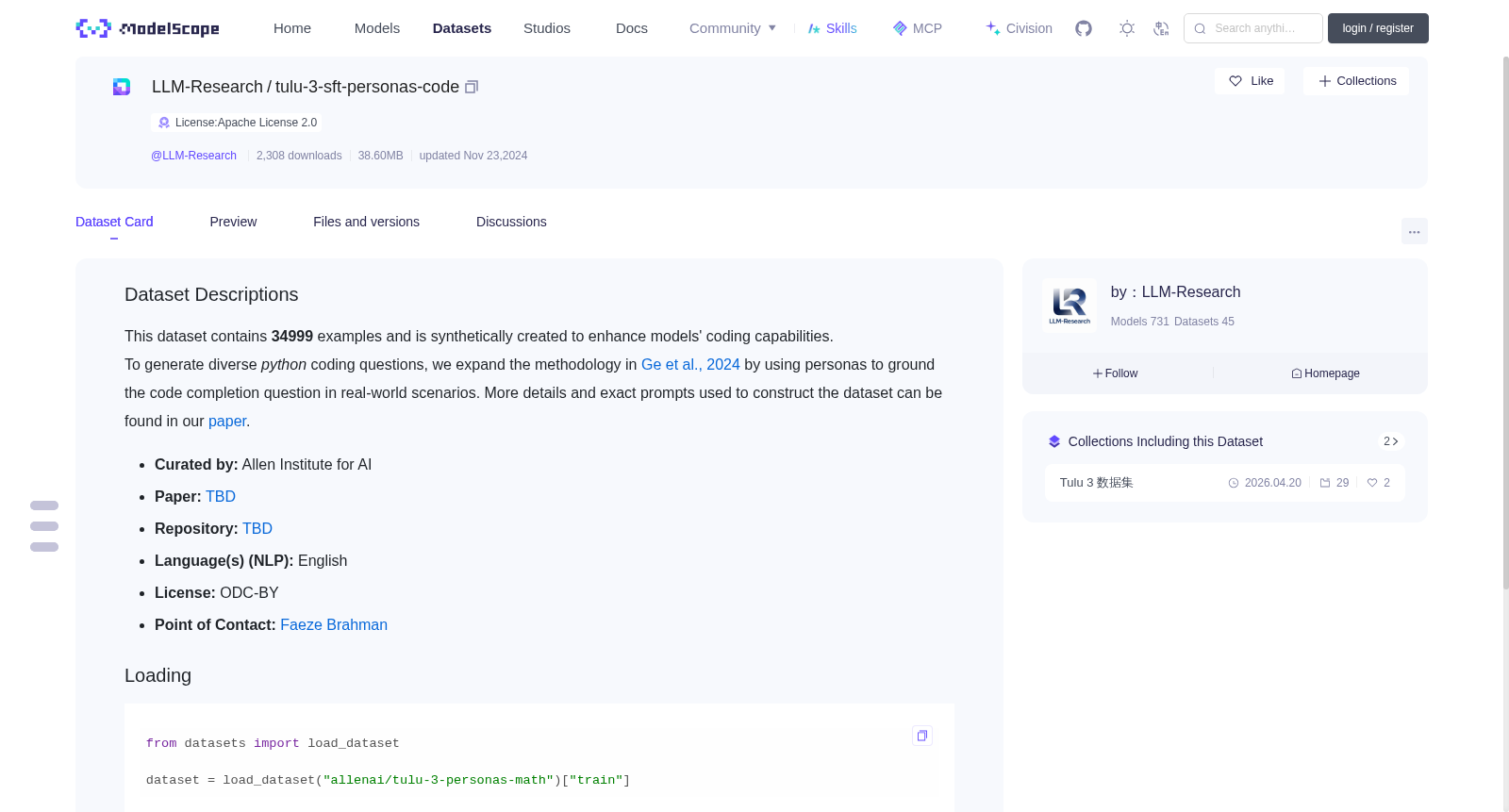Open the Ge et al., 2024 link
Image resolution: width=1509 pixels, height=812 pixels.
[x=690, y=364]
